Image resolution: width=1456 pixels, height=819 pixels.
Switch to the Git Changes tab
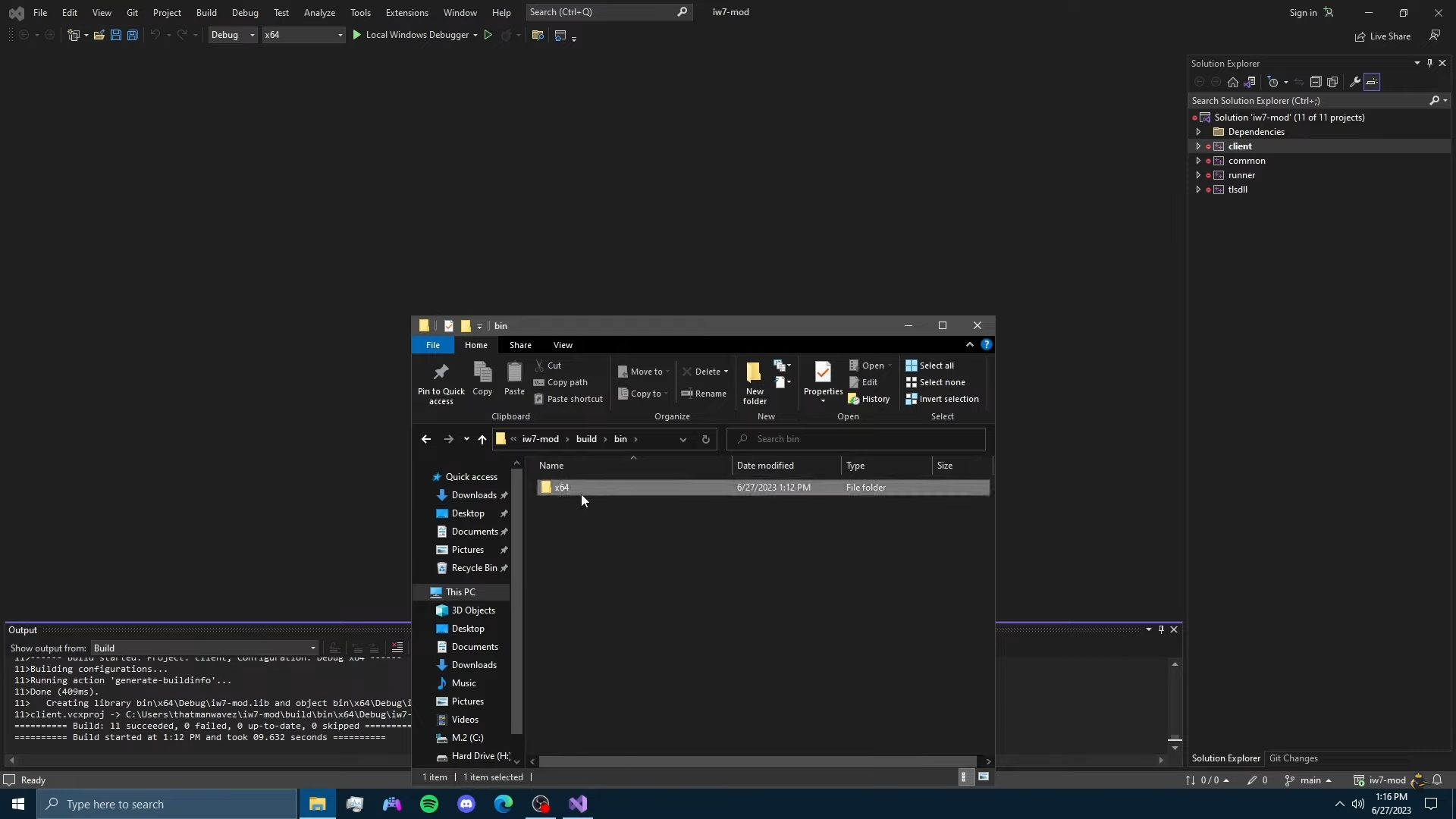tap(1293, 758)
